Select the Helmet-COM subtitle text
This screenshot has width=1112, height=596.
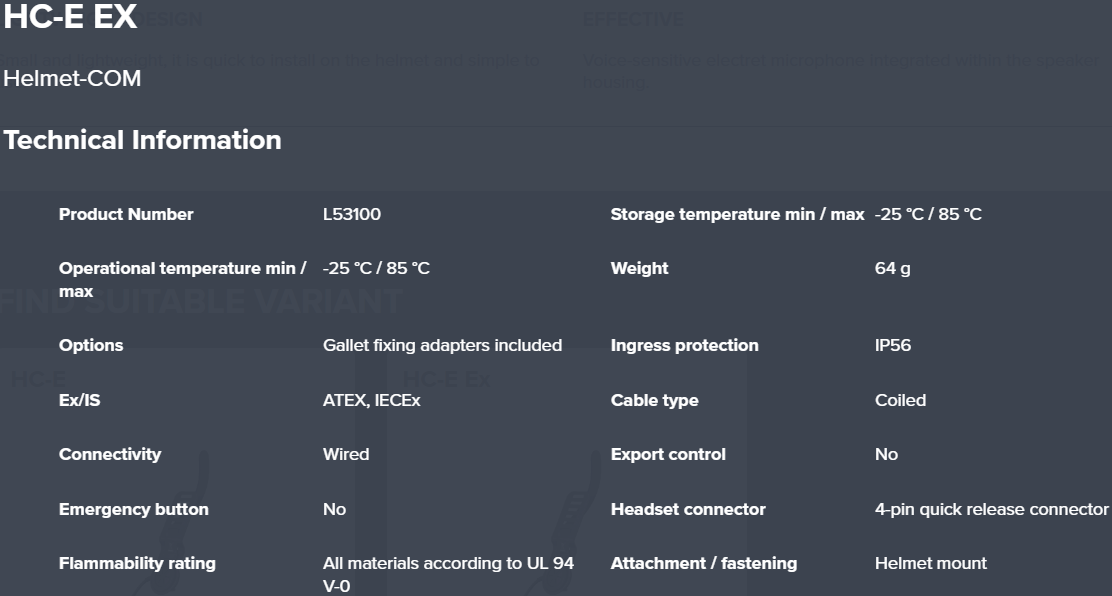point(72,78)
